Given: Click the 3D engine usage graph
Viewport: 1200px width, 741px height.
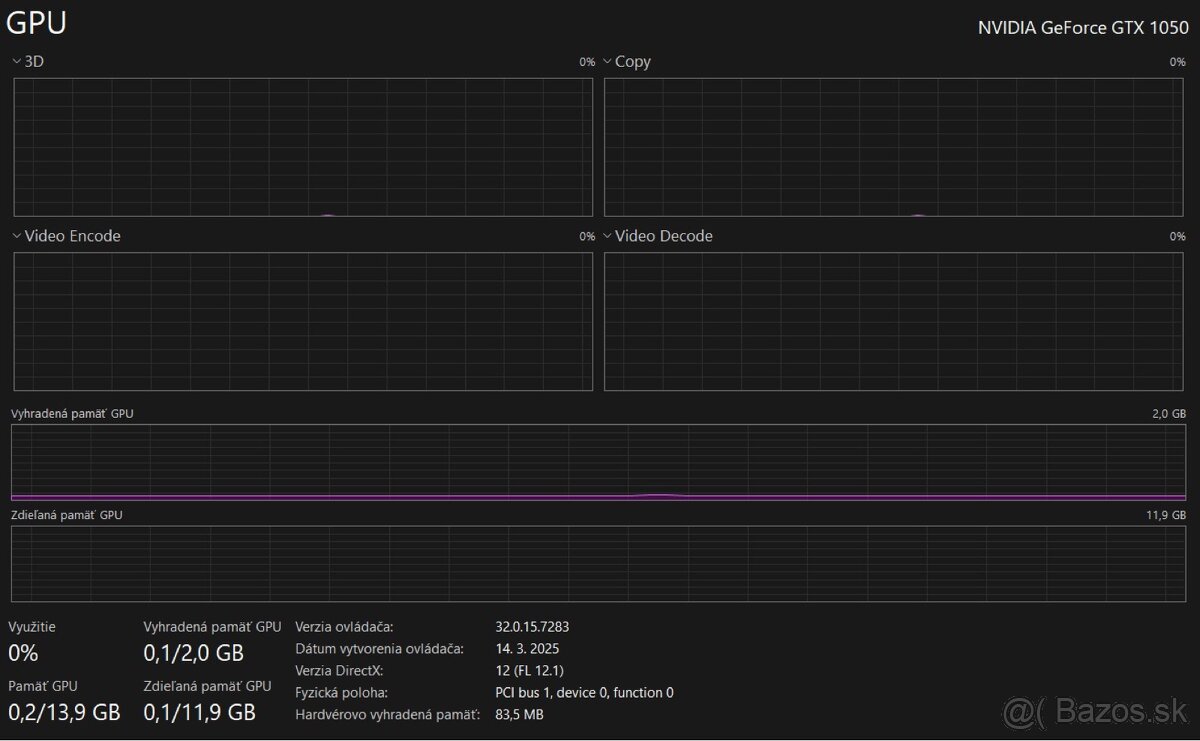Looking at the screenshot, I should (x=303, y=147).
